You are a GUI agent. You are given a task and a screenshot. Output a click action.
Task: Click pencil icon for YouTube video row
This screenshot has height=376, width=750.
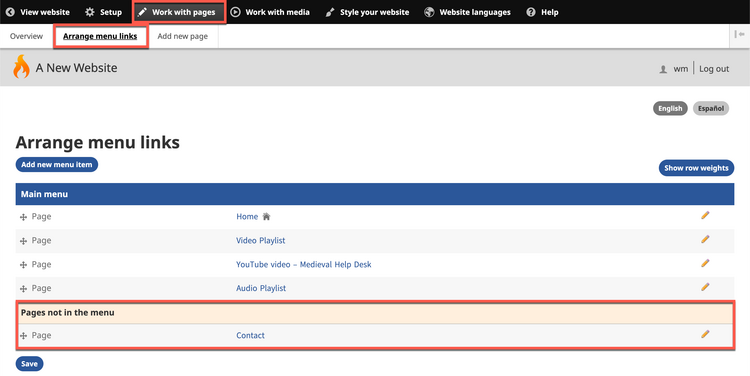coord(705,264)
